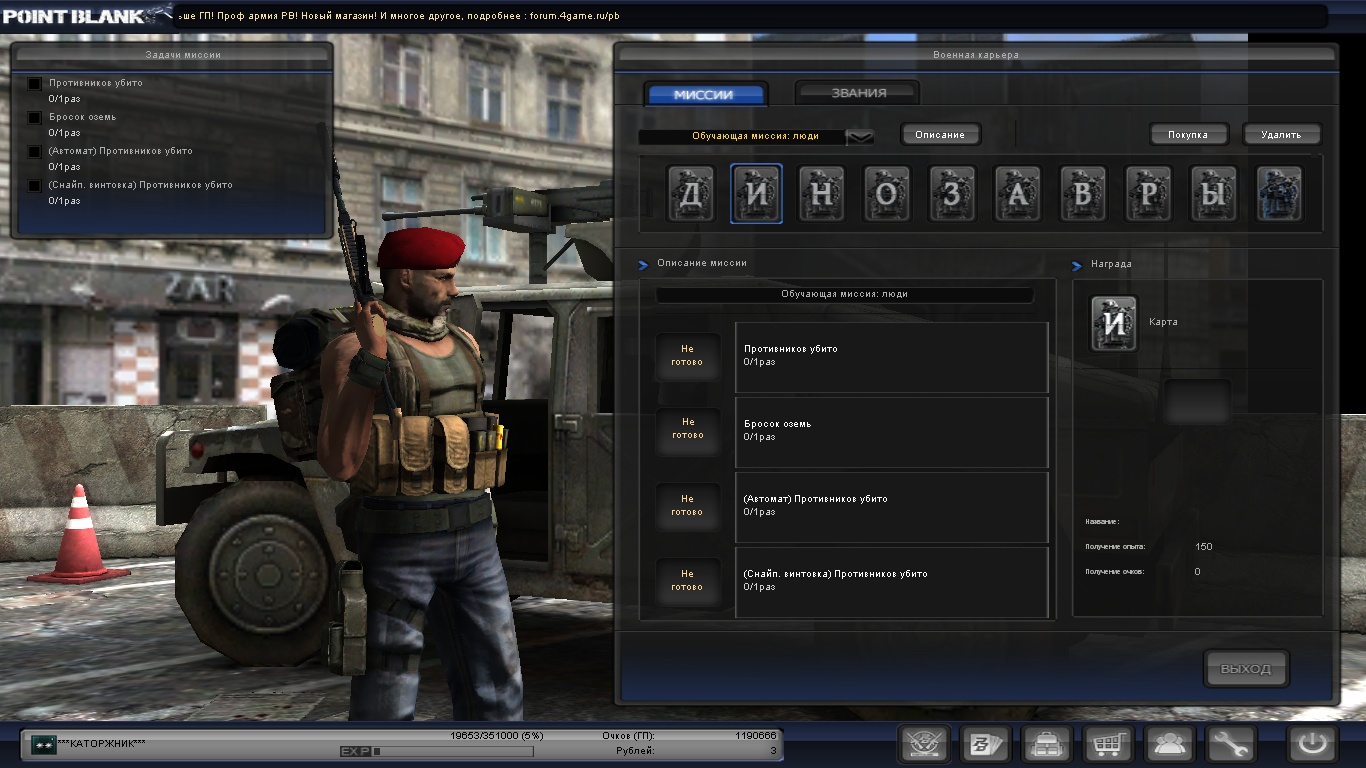Image resolution: width=1366 pixels, height=768 pixels.
Task: Select the mission card with letter Д
Action: [x=691, y=194]
